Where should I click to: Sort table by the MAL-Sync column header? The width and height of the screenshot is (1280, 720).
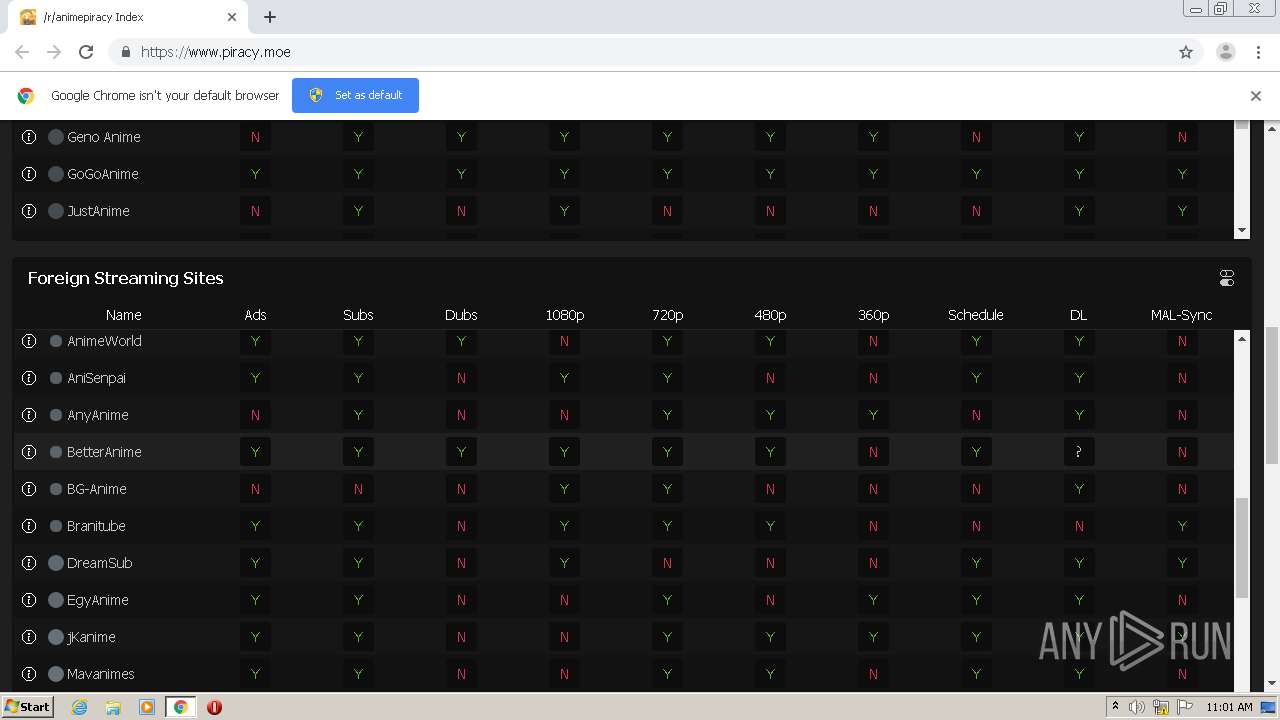click(x=1182, y=315)
